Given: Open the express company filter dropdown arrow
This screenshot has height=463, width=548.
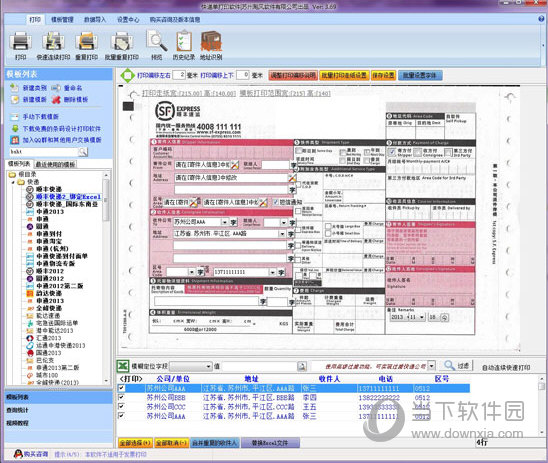Looking at the screenshot, I should pos(432,366).
